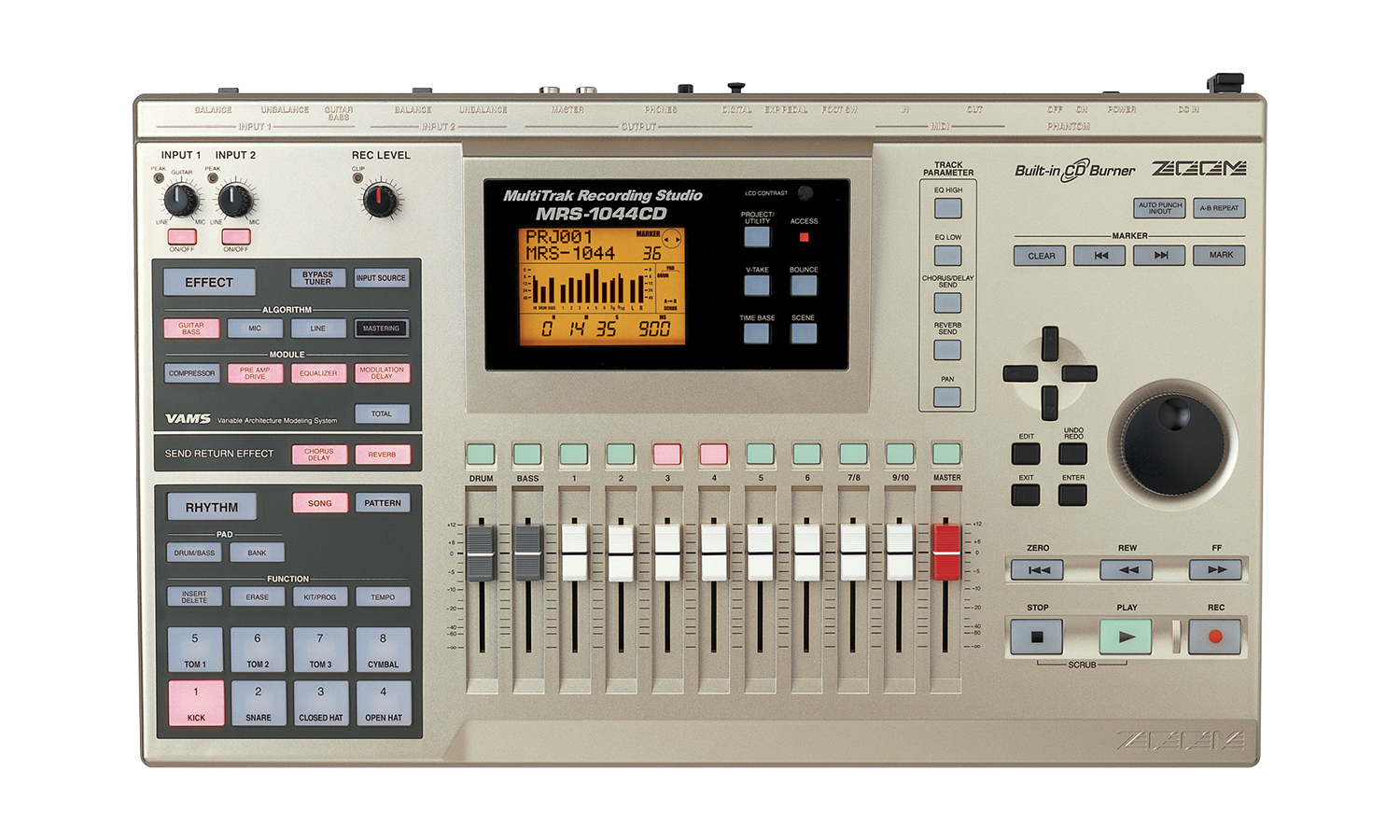Click the TOTAL module key
This screenshot has width=1400, height=840.
coord(382,413)
